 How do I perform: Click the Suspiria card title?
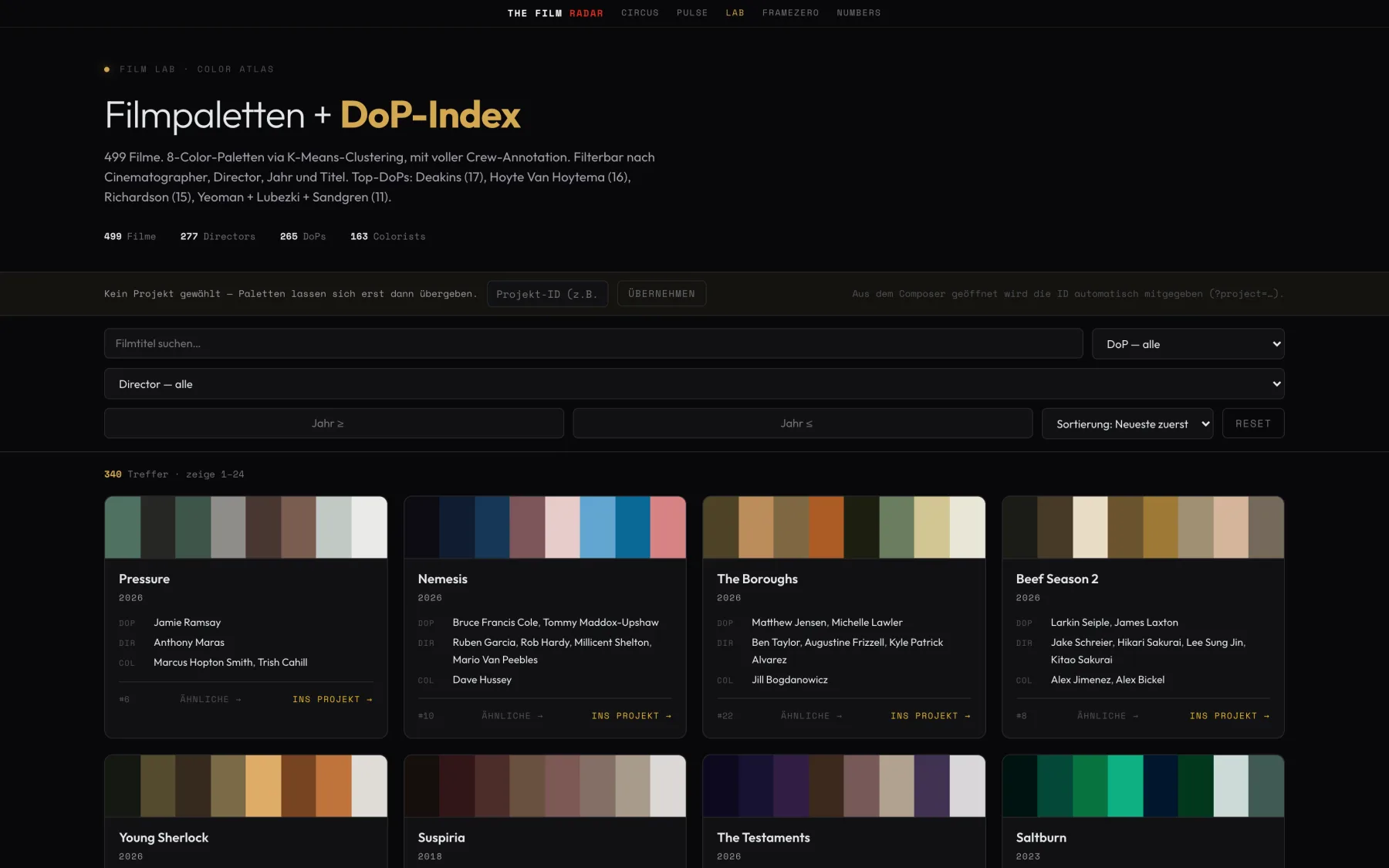point(441,838)
